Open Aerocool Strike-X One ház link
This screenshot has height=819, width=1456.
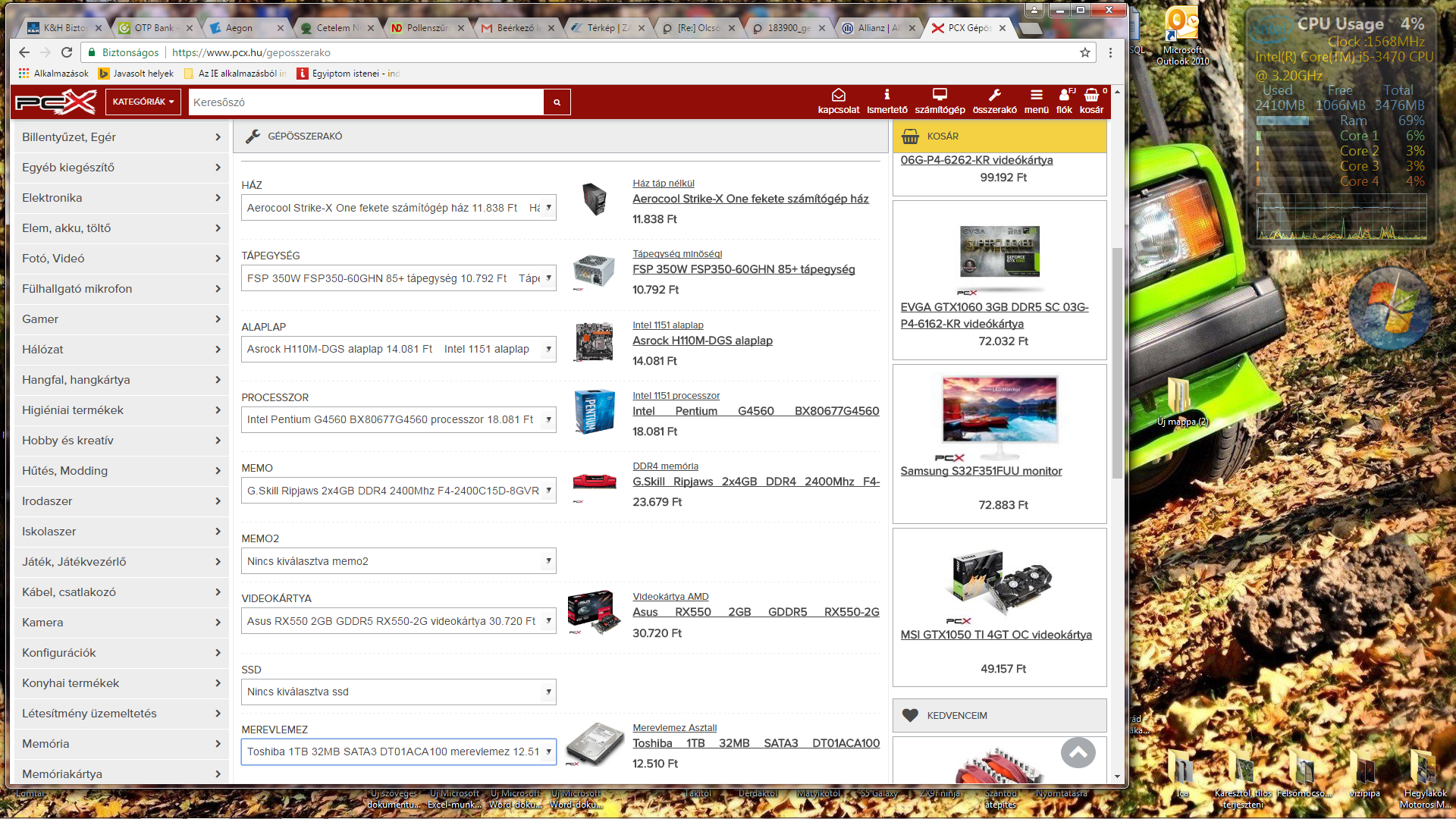(x=751, y=199)
